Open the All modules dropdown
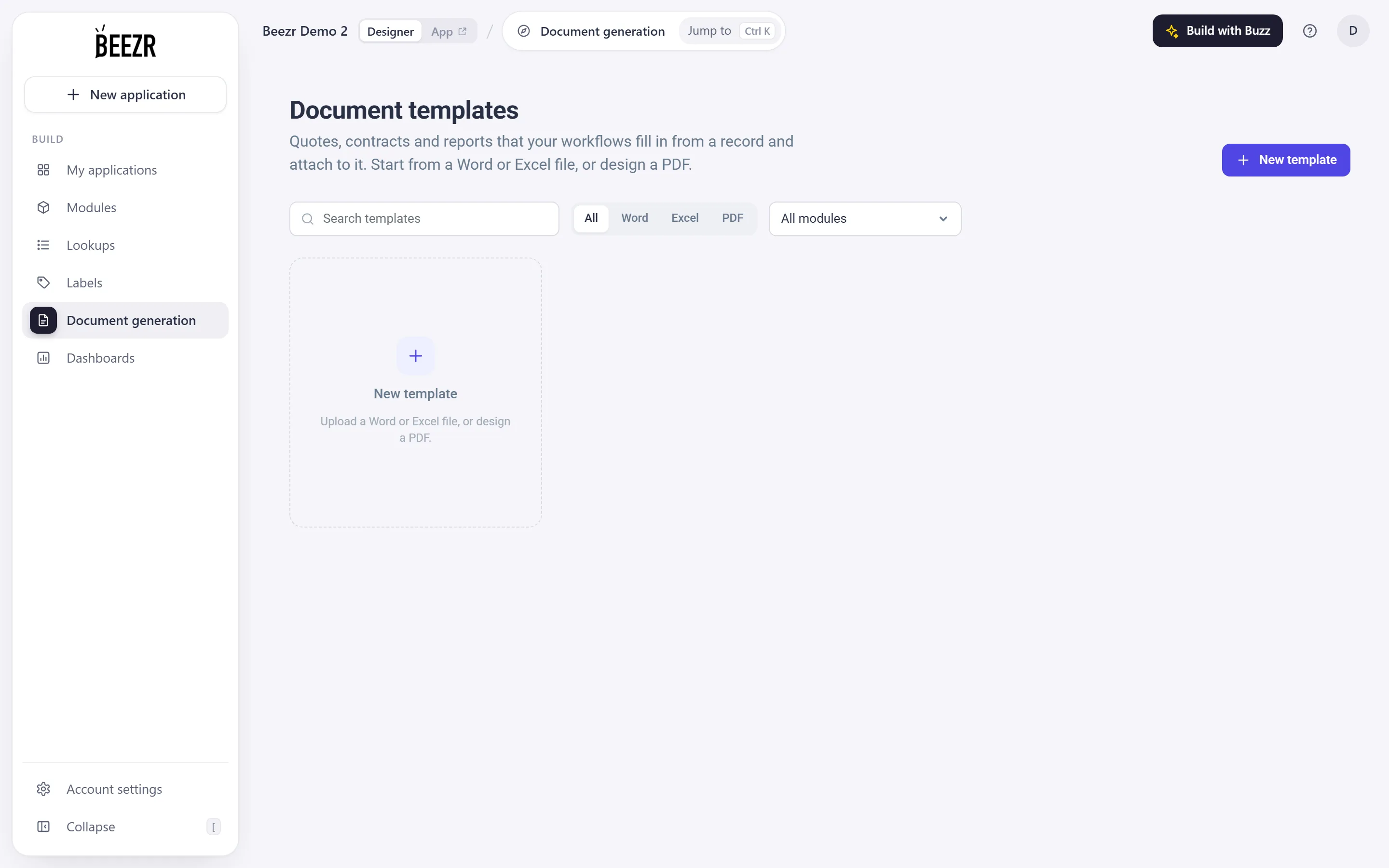The width and height of the screenshot is (1389, 868). coord(864,219)
